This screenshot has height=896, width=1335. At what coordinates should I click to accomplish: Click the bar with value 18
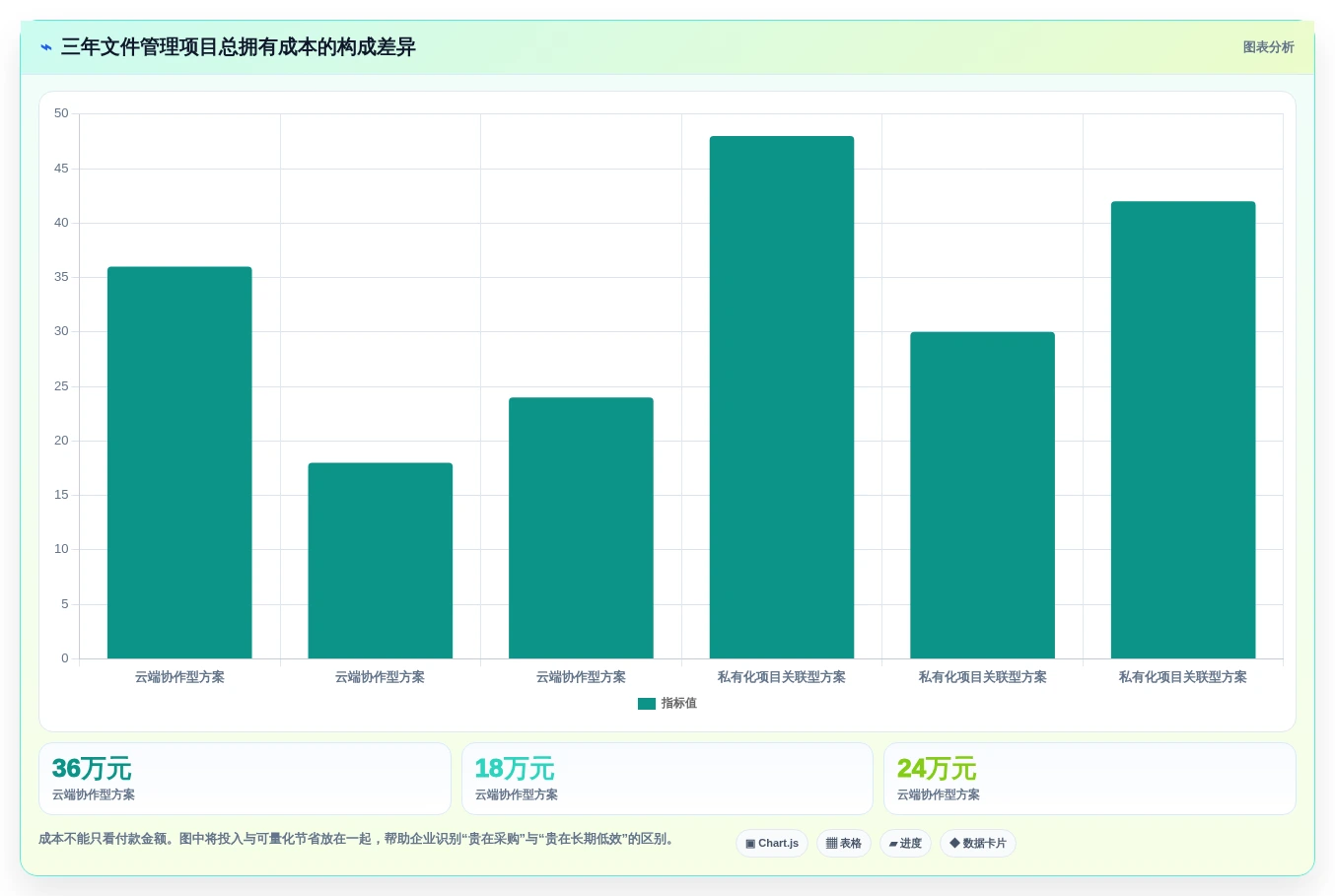click(381, 561)
